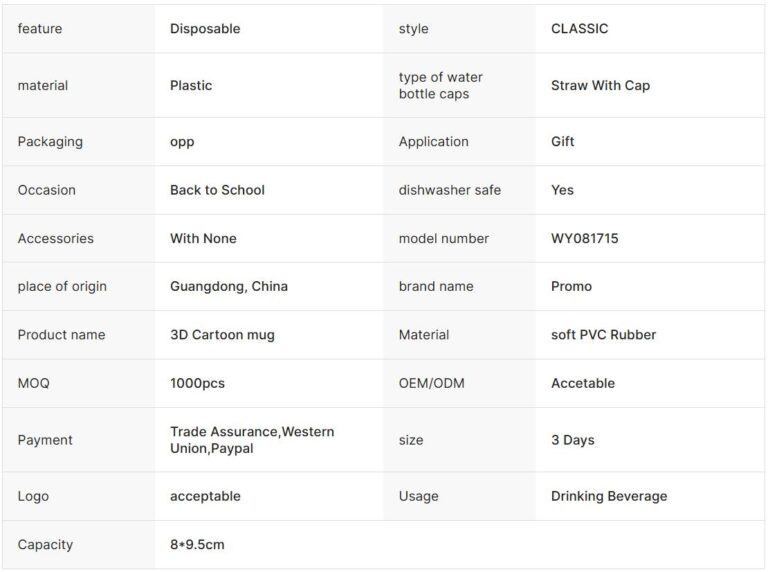Click the 'Drinking Beverage' usage value

pyautogui.click(x=609, y=496)
